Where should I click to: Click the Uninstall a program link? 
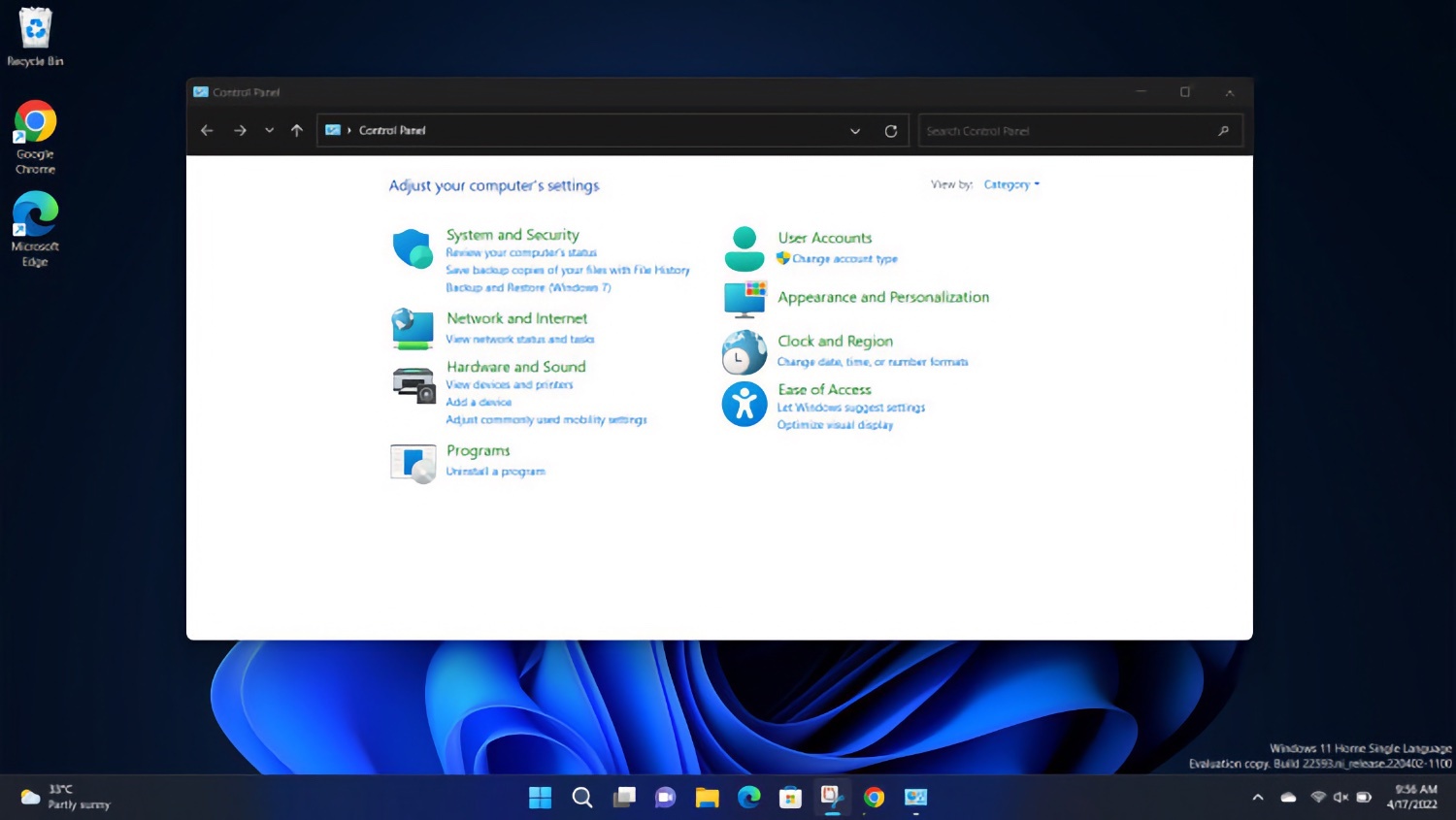point(495,472)
